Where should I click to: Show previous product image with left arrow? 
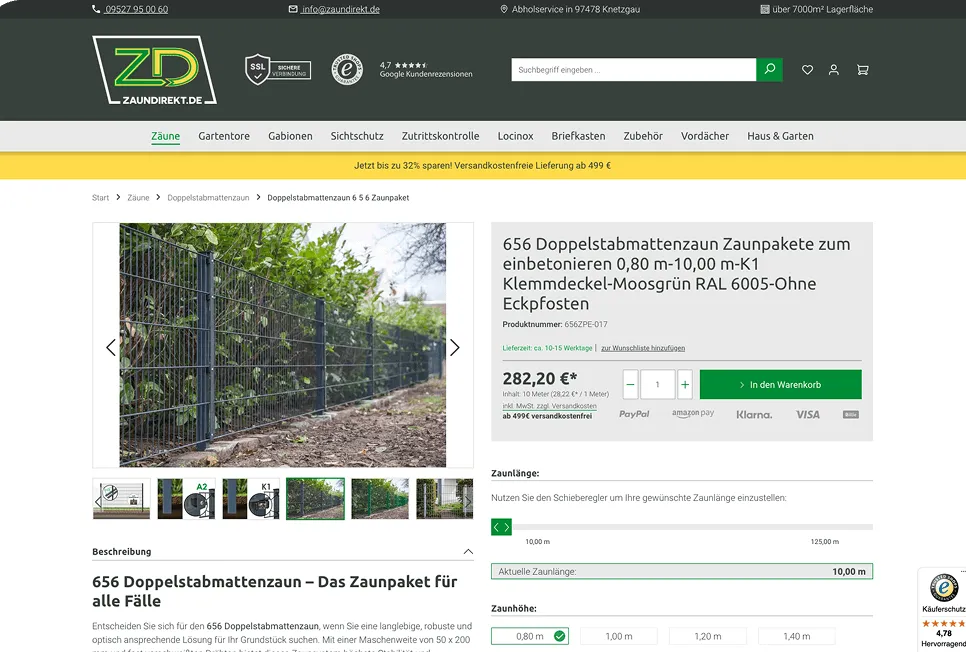[111, 347]
